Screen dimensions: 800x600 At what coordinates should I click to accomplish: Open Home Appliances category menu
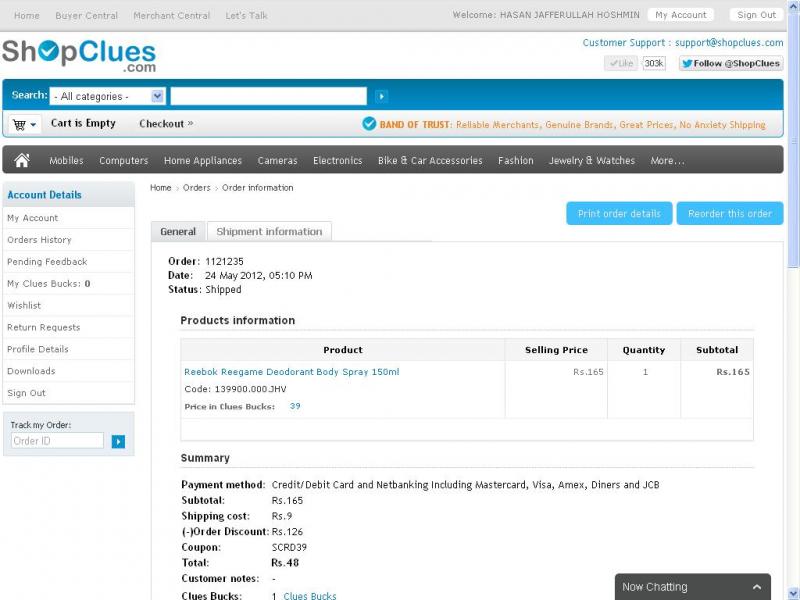click(203, 160)
